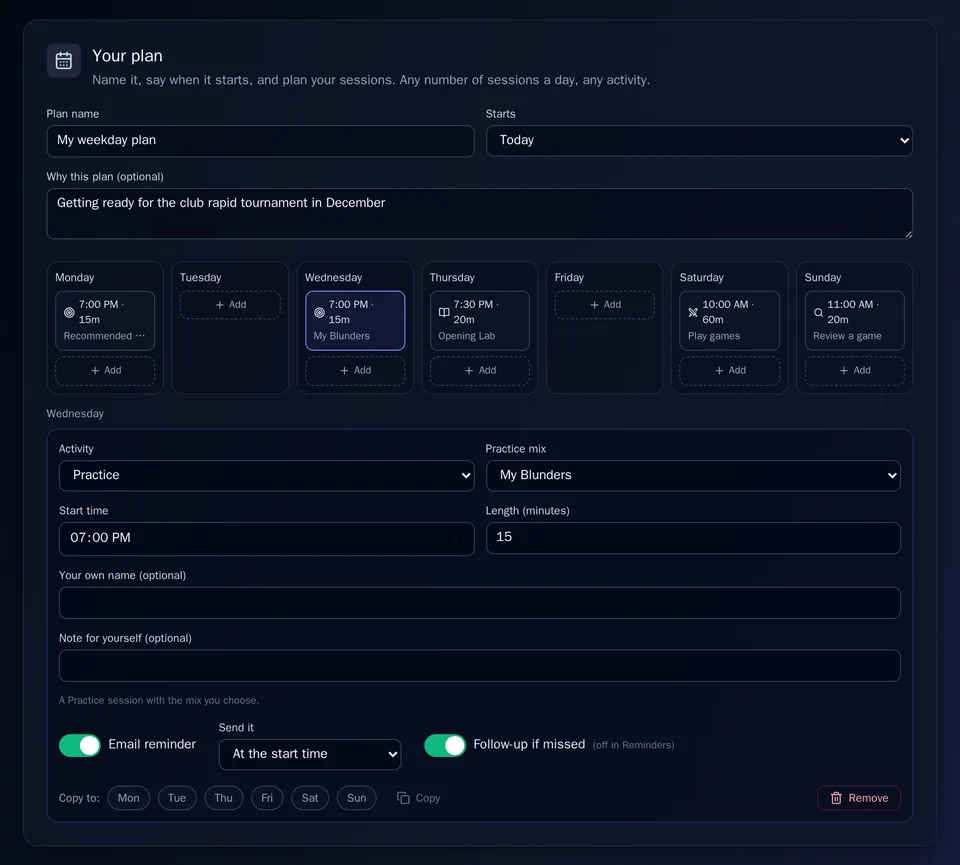Click the Length (minutes) field
The height and width of the screenshot is (865, 960).
(693, 537)
